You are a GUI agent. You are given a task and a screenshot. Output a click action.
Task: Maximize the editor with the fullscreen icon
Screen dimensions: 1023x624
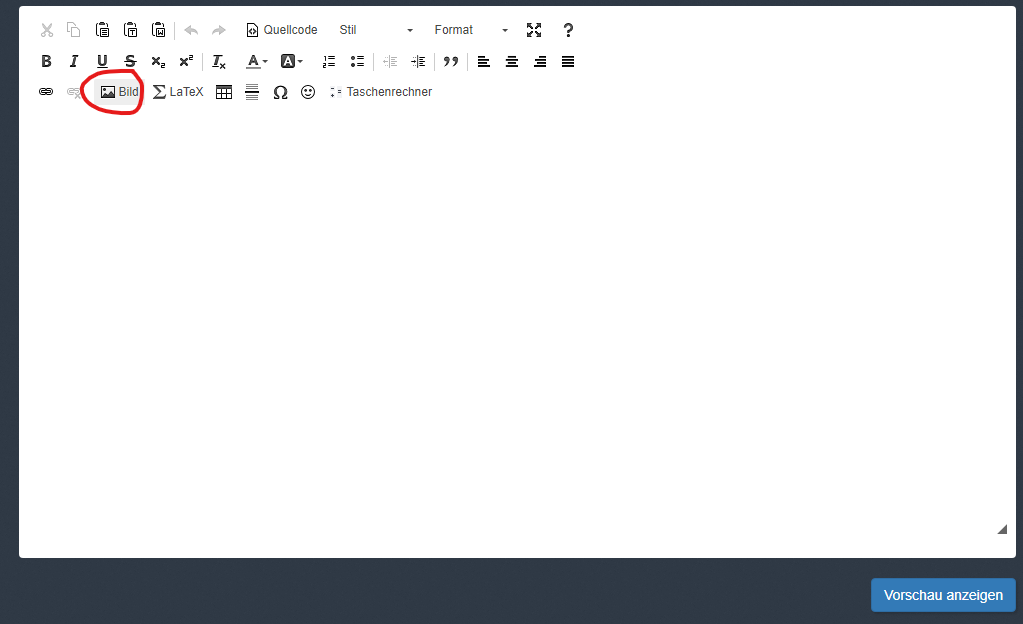534,30
